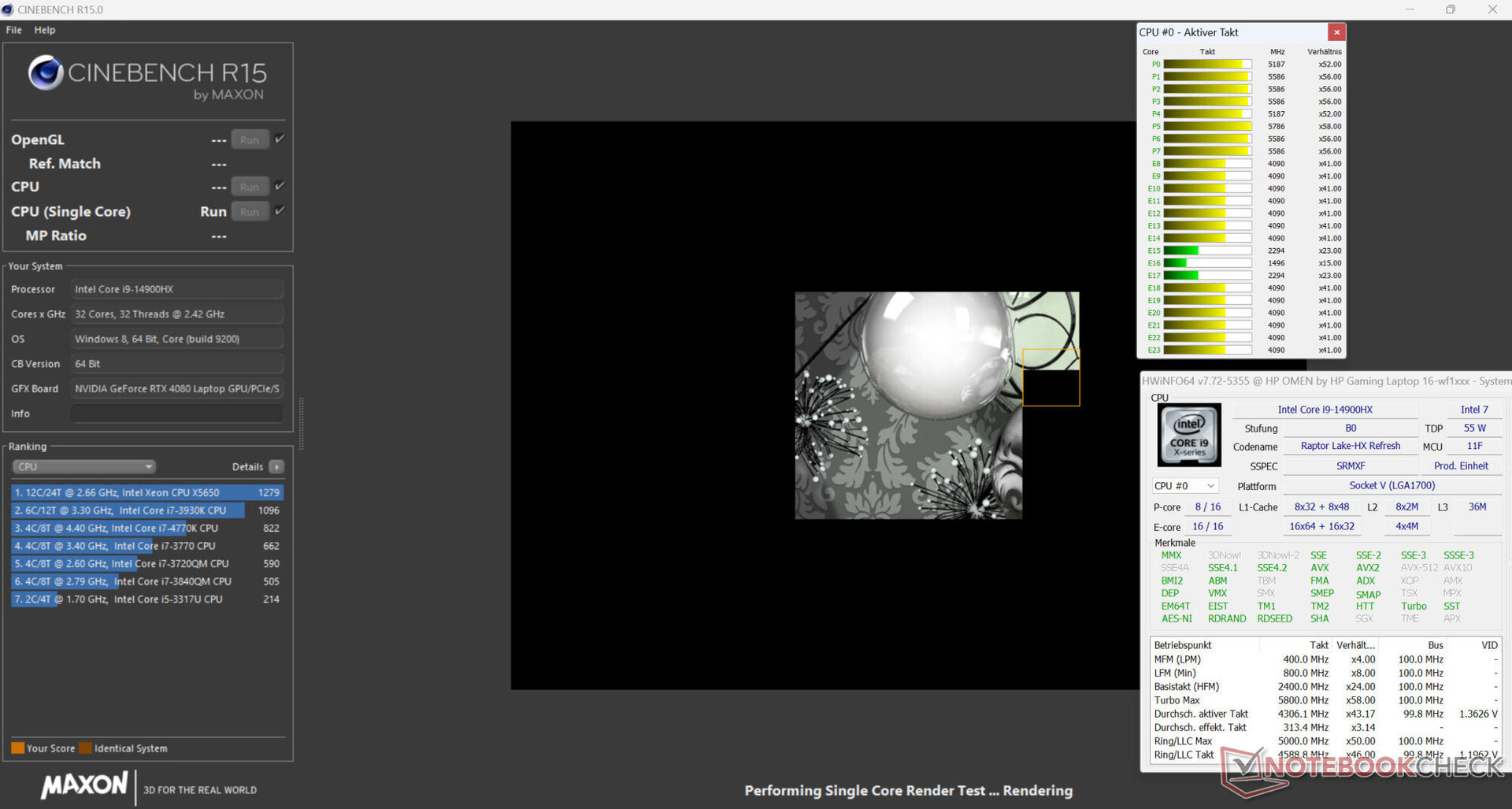
Task: Open the CPU #0 selector in HWiNFO
Action: click(1184, 486)
